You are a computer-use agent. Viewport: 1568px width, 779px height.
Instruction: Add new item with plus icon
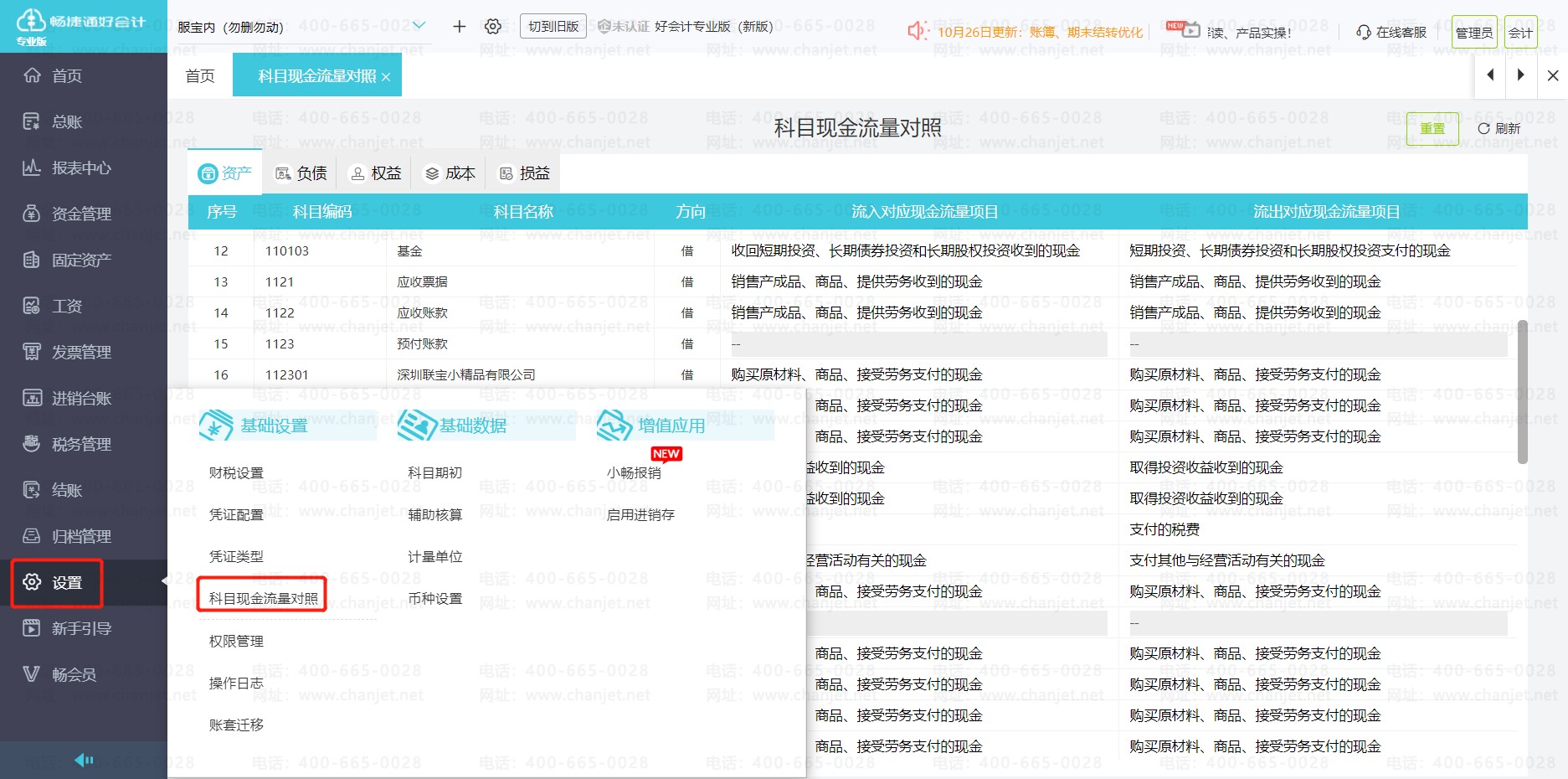pos(459,27)
